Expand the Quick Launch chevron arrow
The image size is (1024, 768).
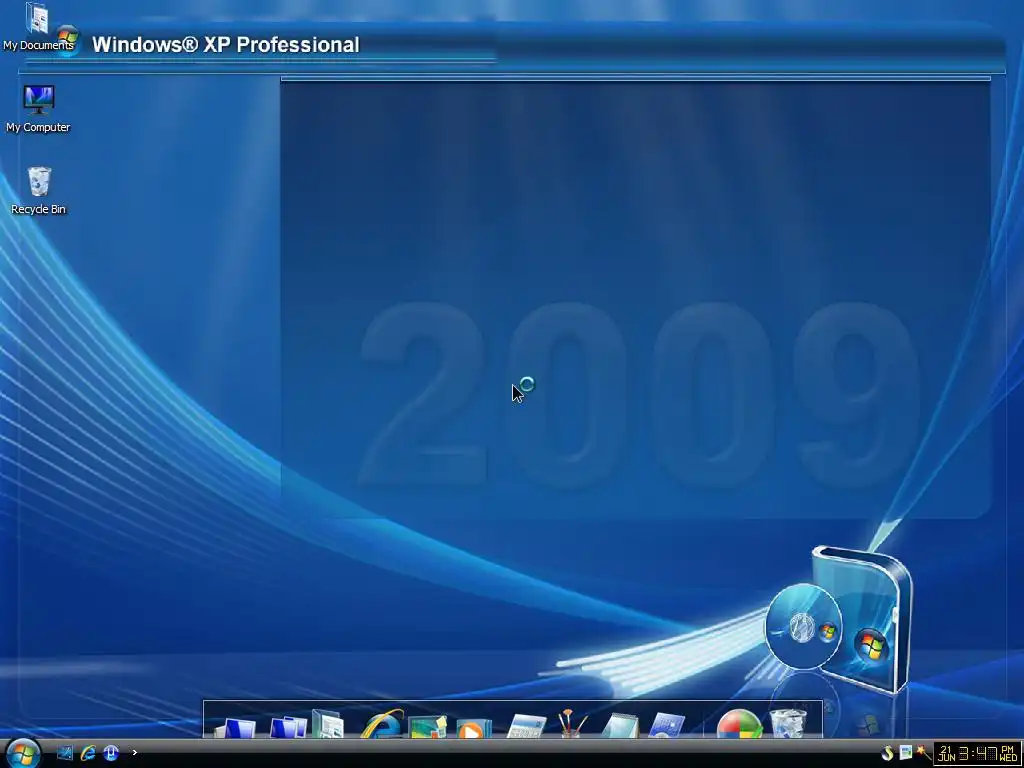click(x=135, y=753)
